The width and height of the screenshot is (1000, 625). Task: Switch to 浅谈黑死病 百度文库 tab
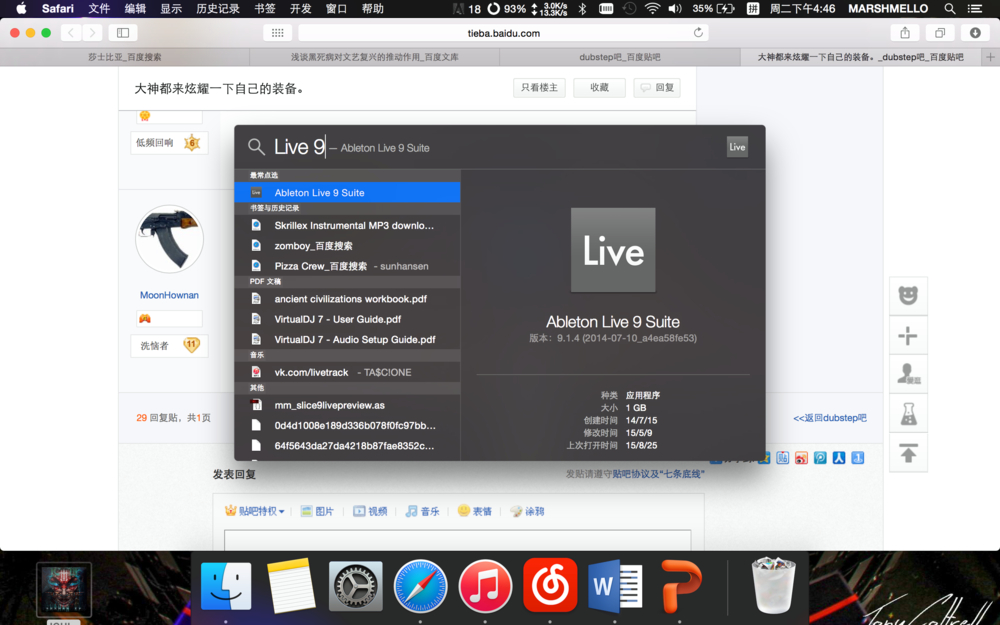(x=374, y=57)
